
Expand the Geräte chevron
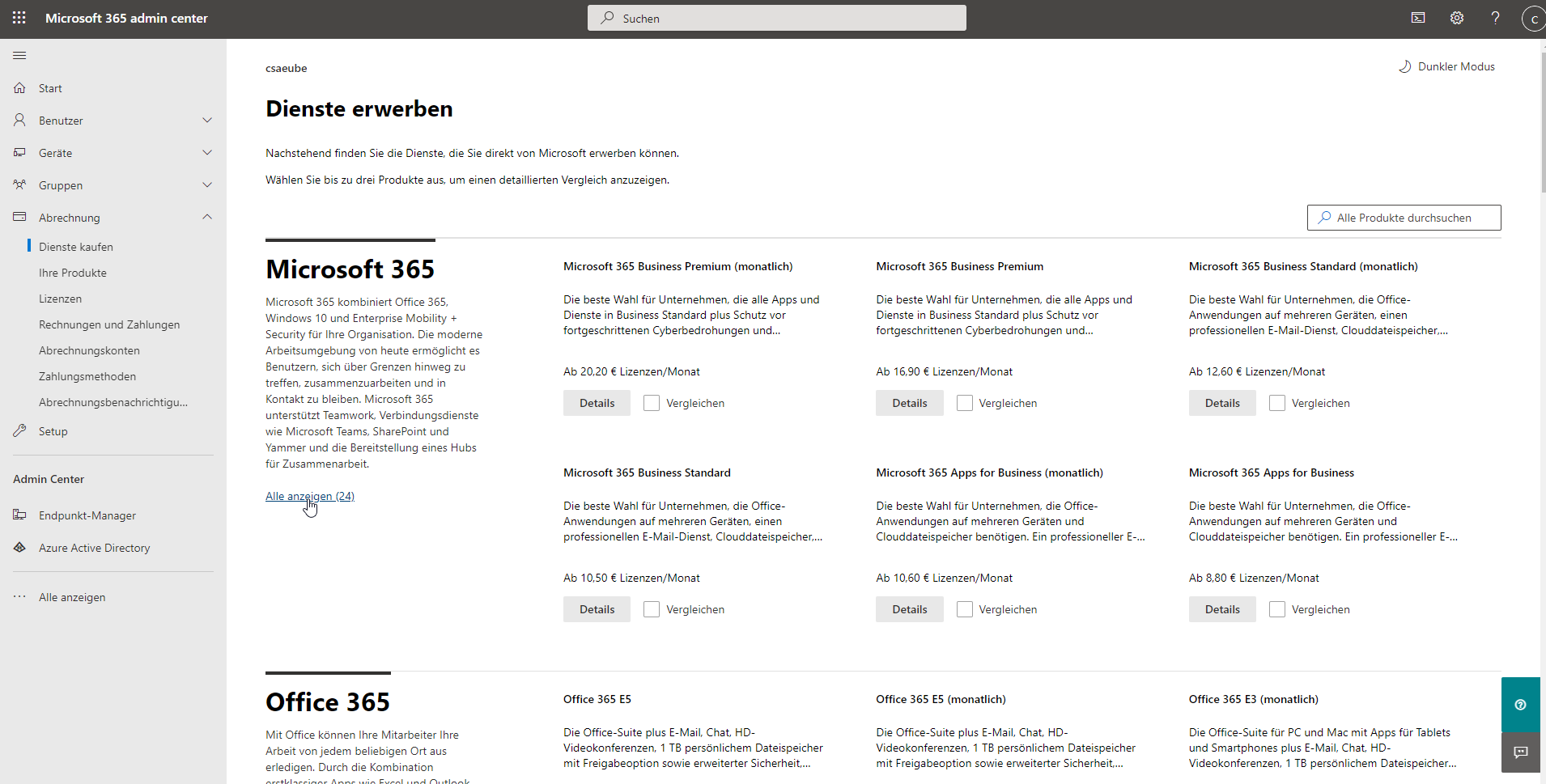[207, 152]
